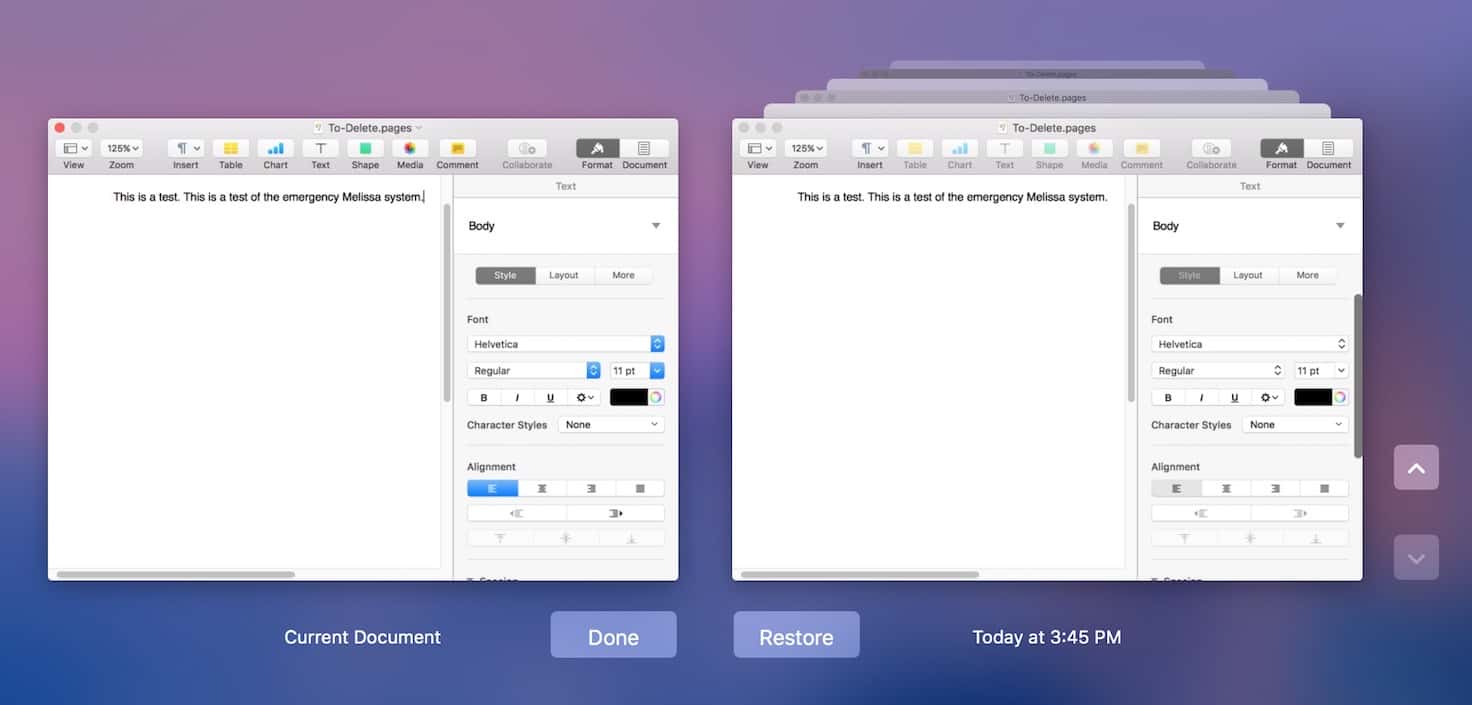Enable center alignment in current document
Screen dimensions: 1472x705
coord(542,489)
